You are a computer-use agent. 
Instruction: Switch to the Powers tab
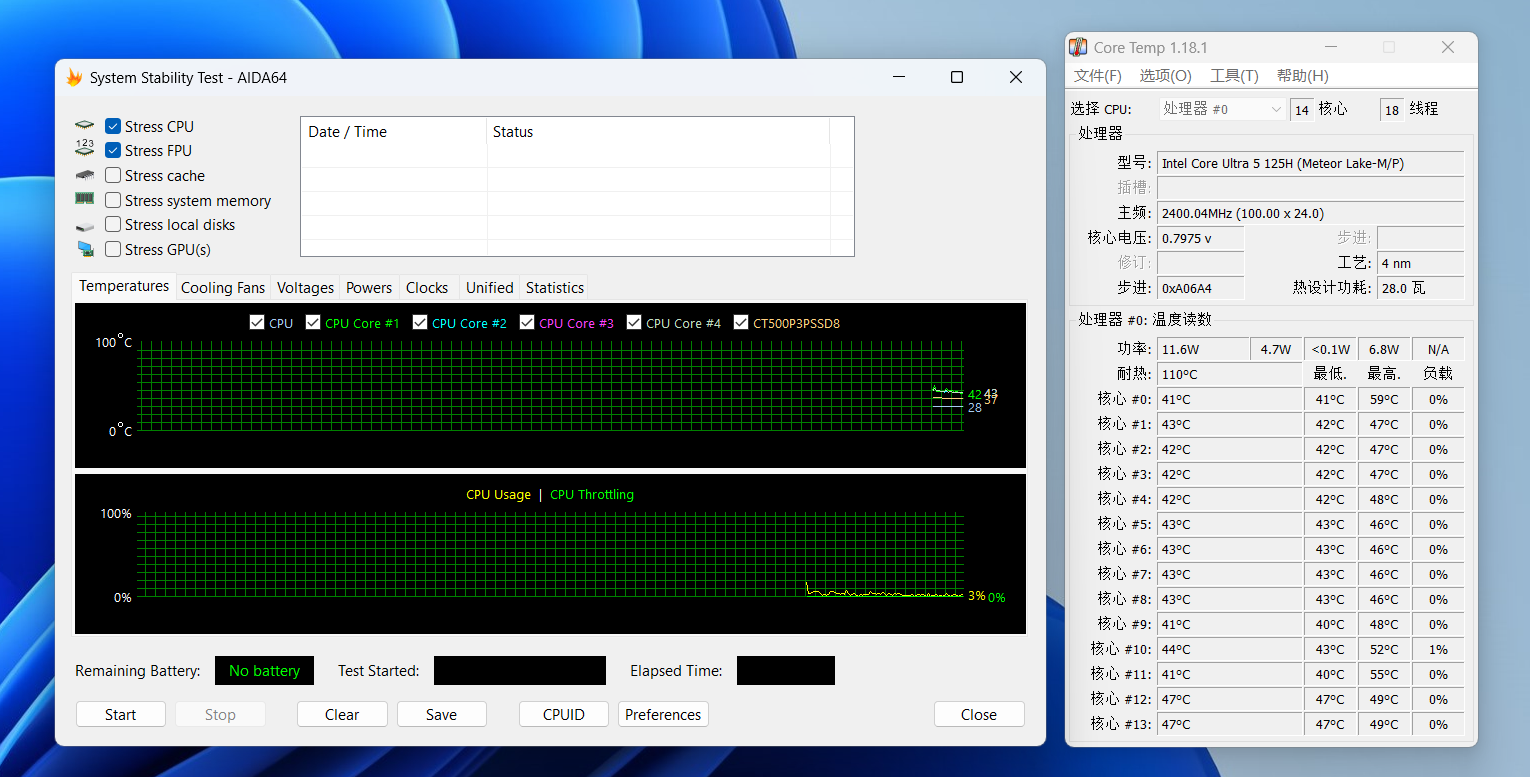pyautogui.click(x=369, y=287)
